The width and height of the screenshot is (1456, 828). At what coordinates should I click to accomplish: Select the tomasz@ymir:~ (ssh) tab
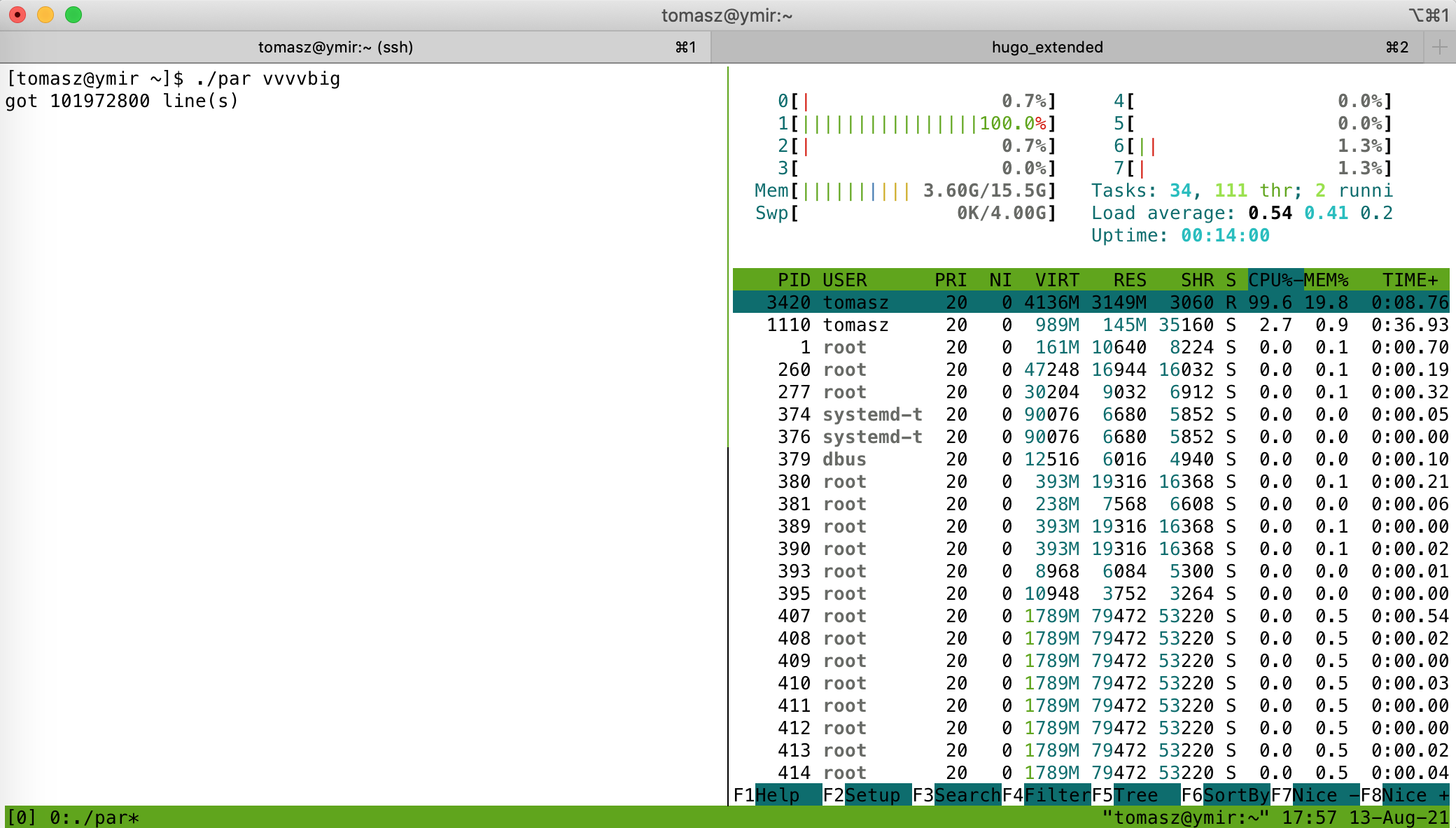click(335, 47)
